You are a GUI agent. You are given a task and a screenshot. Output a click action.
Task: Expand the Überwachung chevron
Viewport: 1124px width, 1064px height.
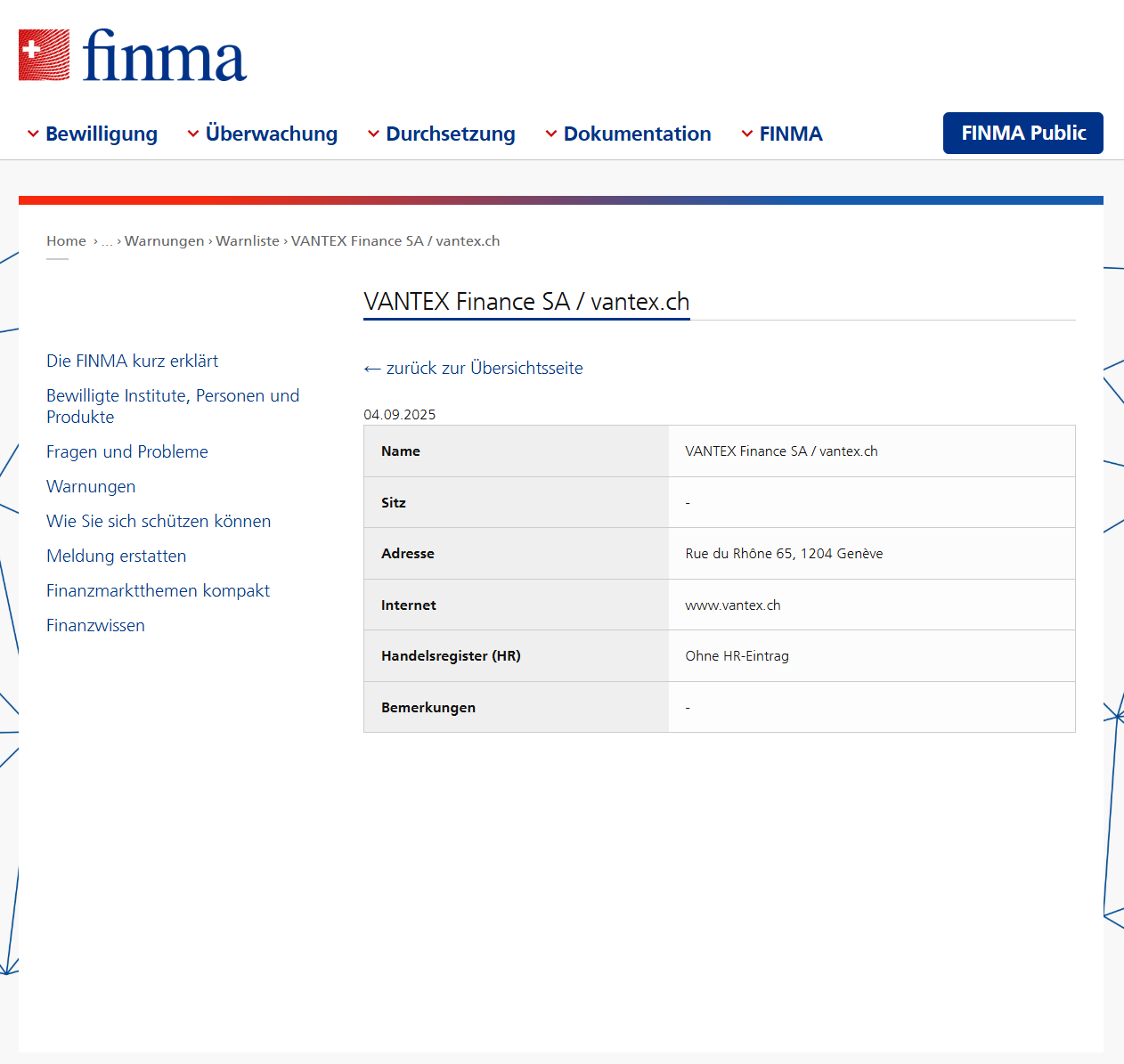(x=193, y=134)
